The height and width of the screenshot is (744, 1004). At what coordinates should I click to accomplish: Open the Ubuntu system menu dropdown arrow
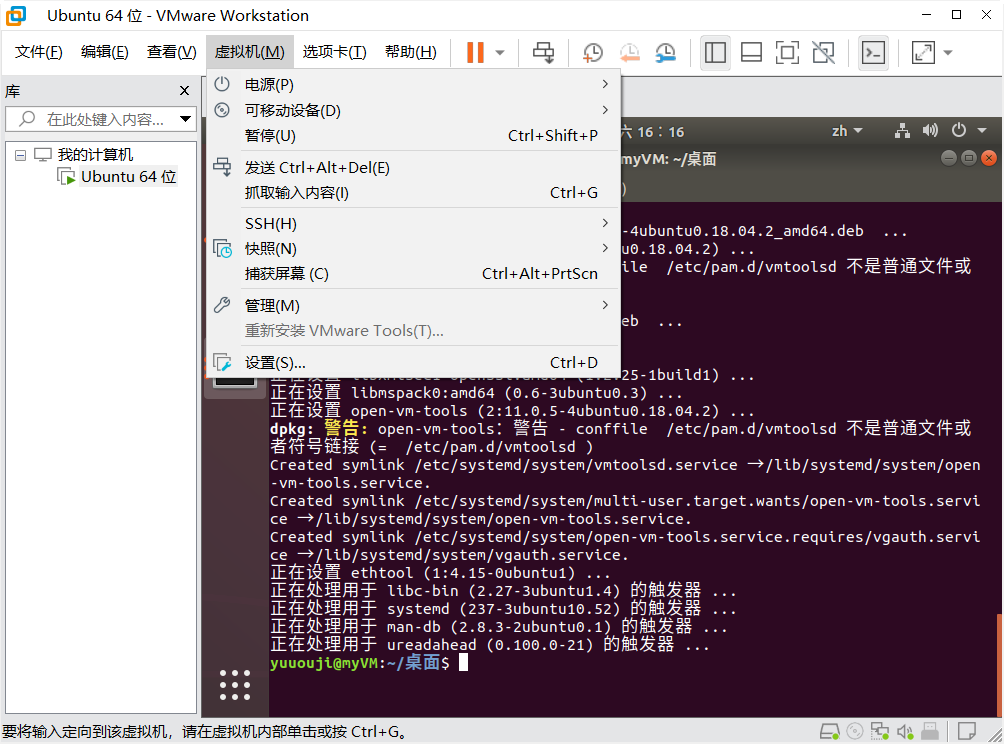(982, 131)
